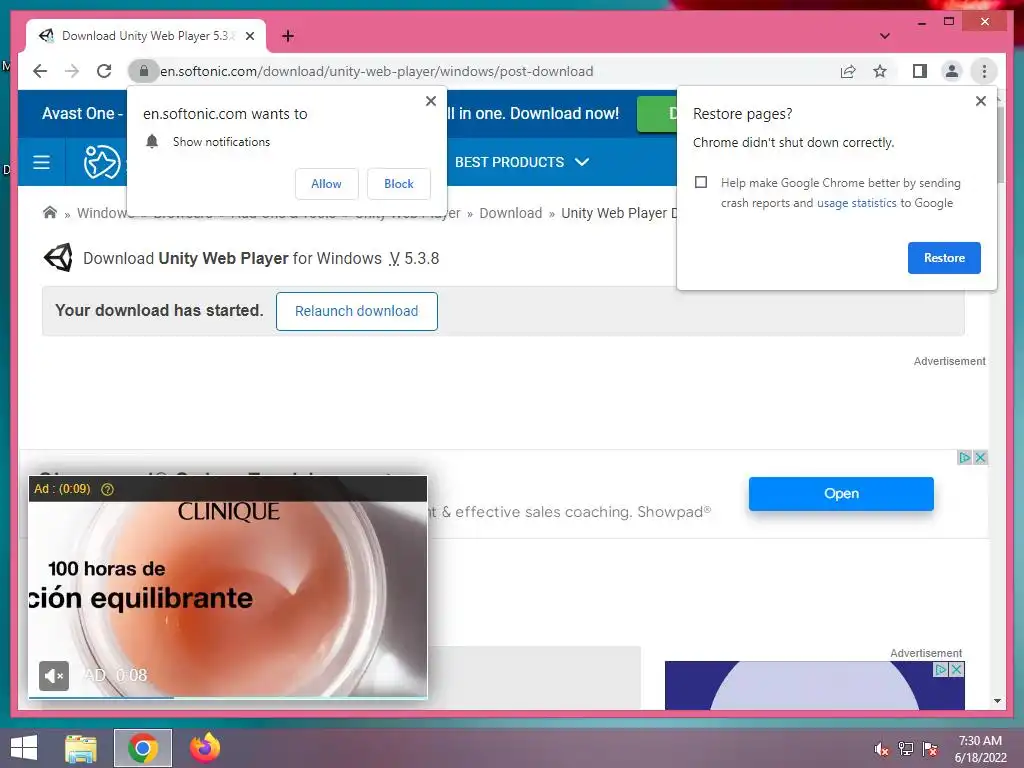Open Chrome three-dot menu
The width and height of the screenshot is (1024, 768).
984,71
